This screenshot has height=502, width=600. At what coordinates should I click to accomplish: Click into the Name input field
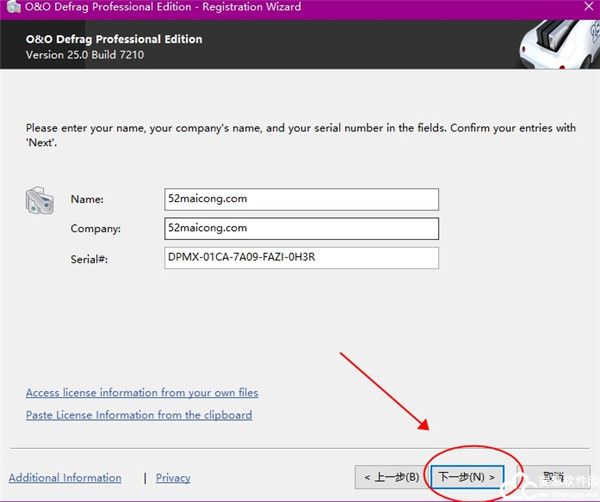click(x=302, y=199)
